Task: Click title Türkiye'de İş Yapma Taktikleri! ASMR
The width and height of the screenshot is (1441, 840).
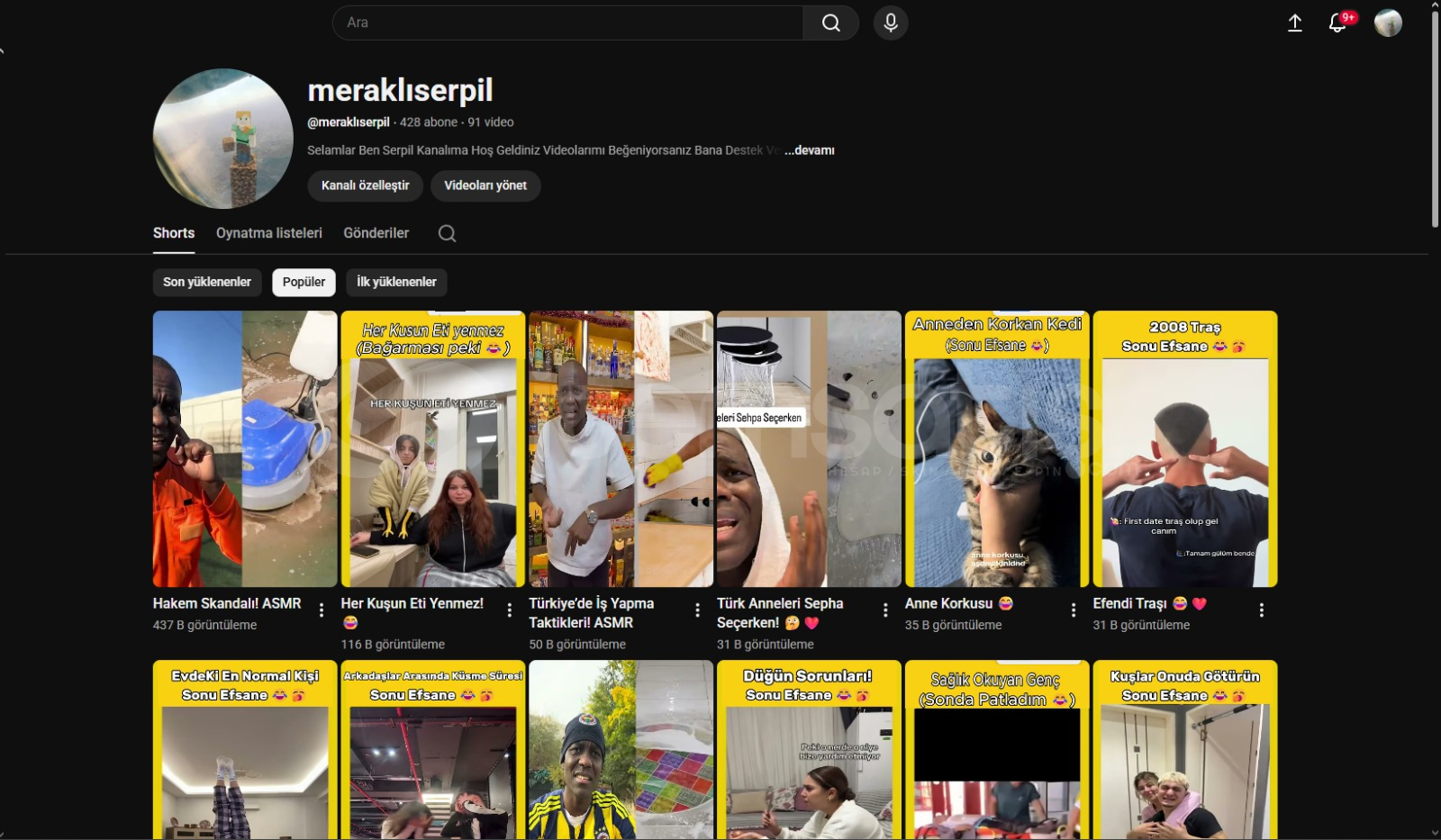Action: tap(592, 613)
